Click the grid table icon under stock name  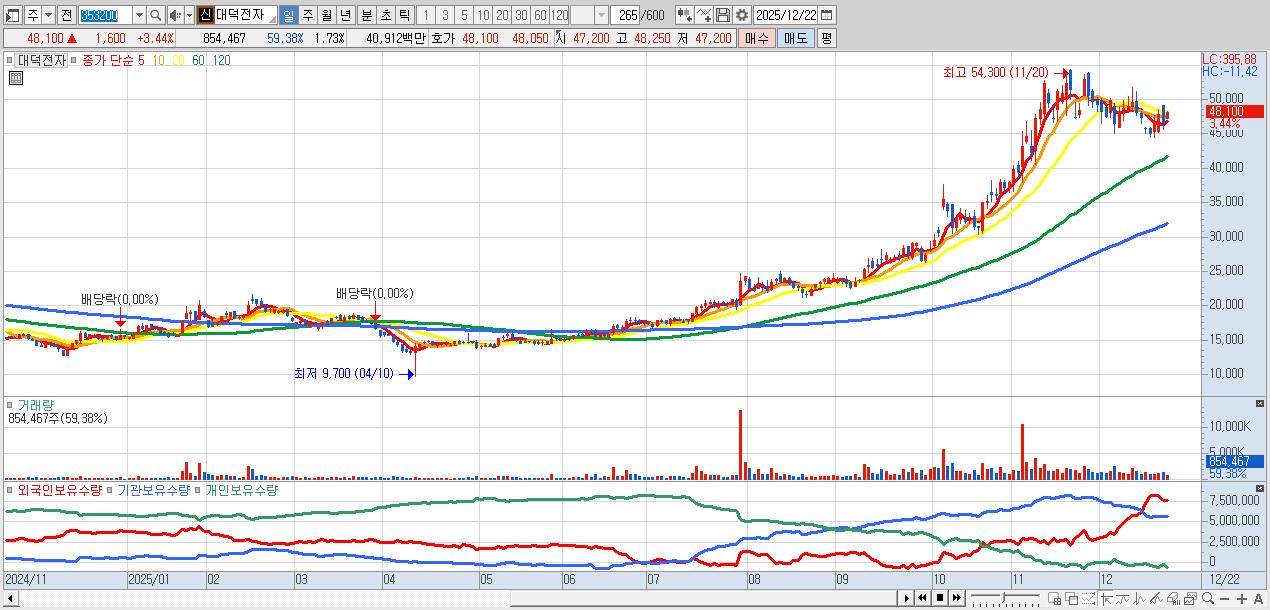15,78
